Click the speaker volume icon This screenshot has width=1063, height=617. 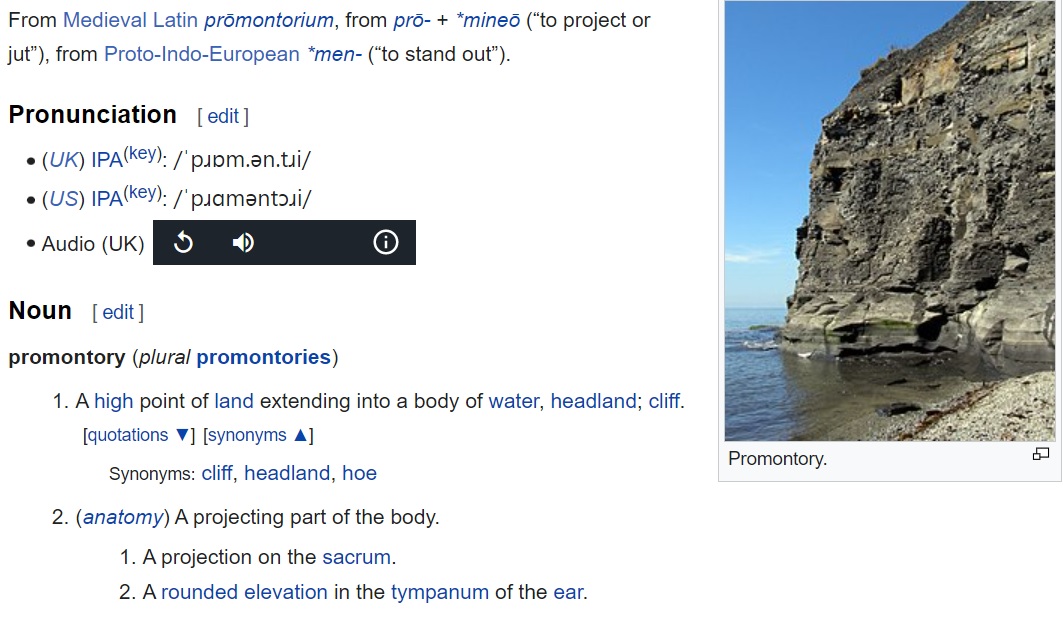point(243,243)
